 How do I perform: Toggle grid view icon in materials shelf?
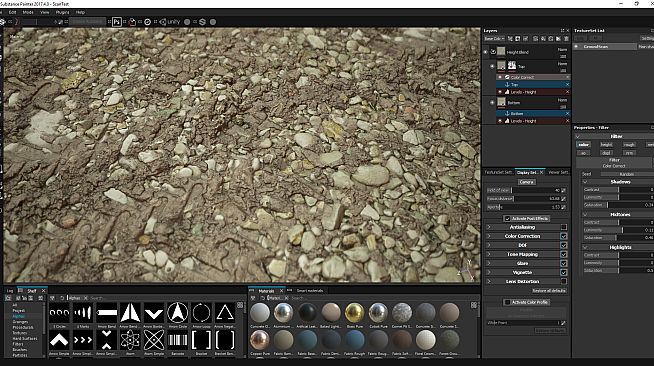474,305
